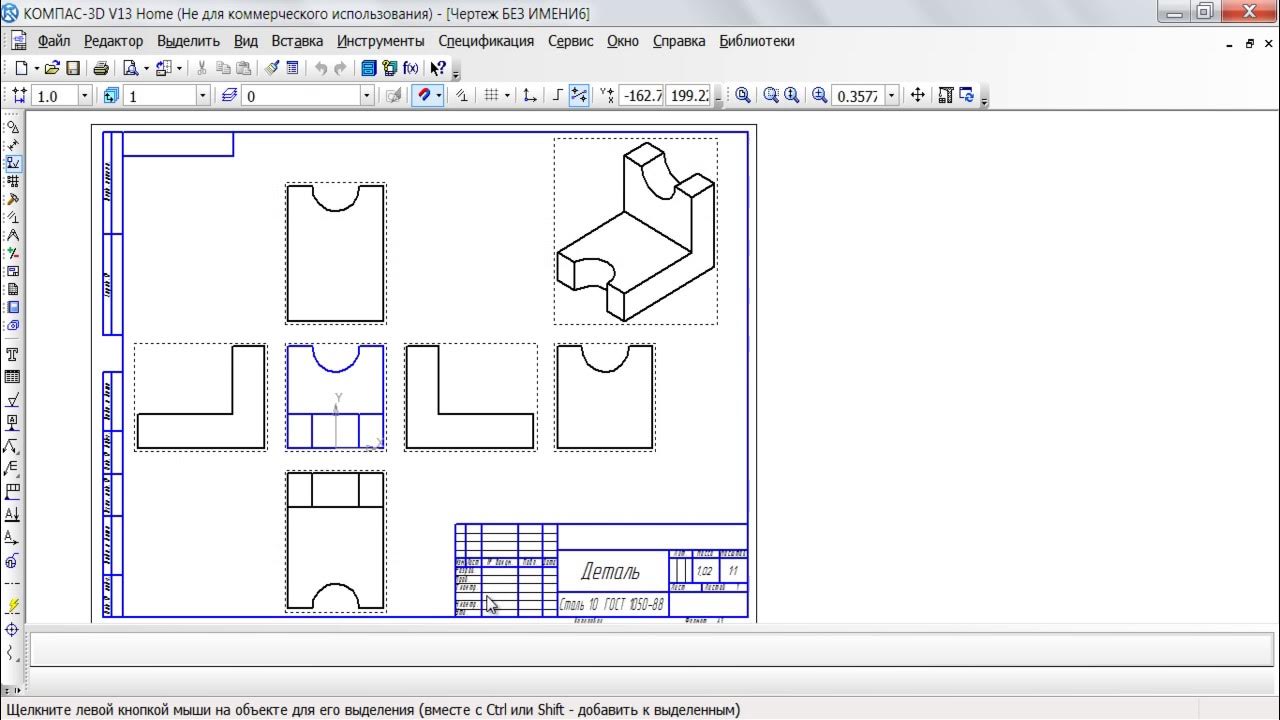Click the Copy icon

pyautogui.click(x=222, y=68)
